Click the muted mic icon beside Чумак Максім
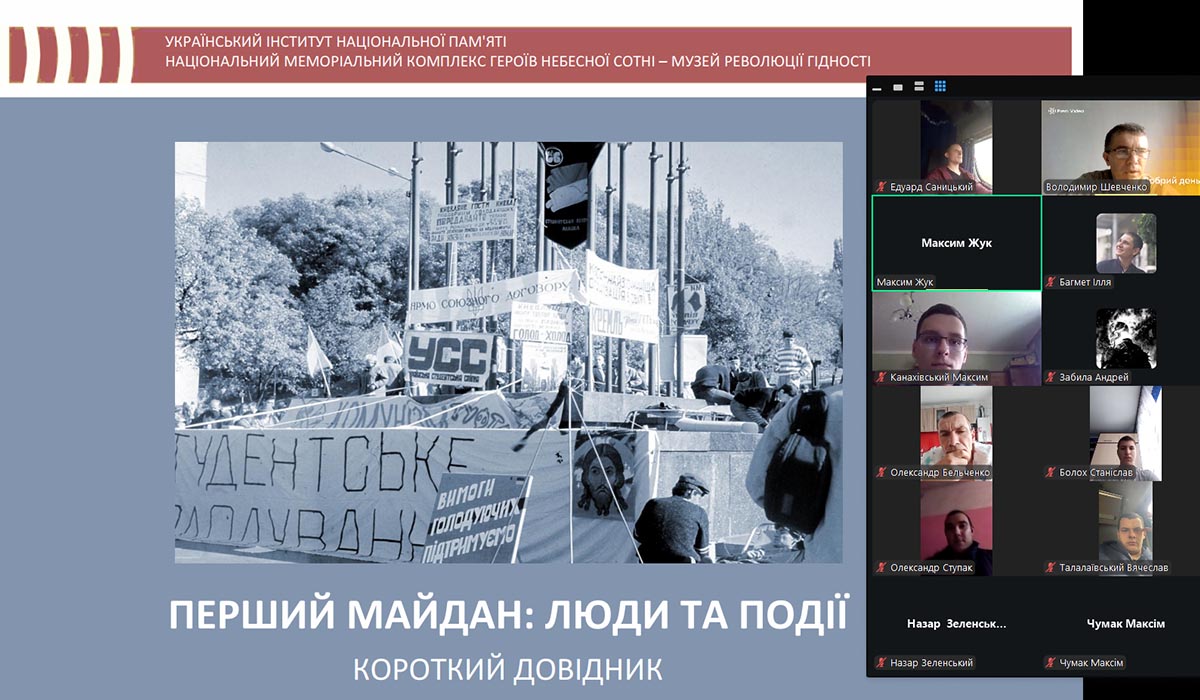 (x=1051, y=663)
